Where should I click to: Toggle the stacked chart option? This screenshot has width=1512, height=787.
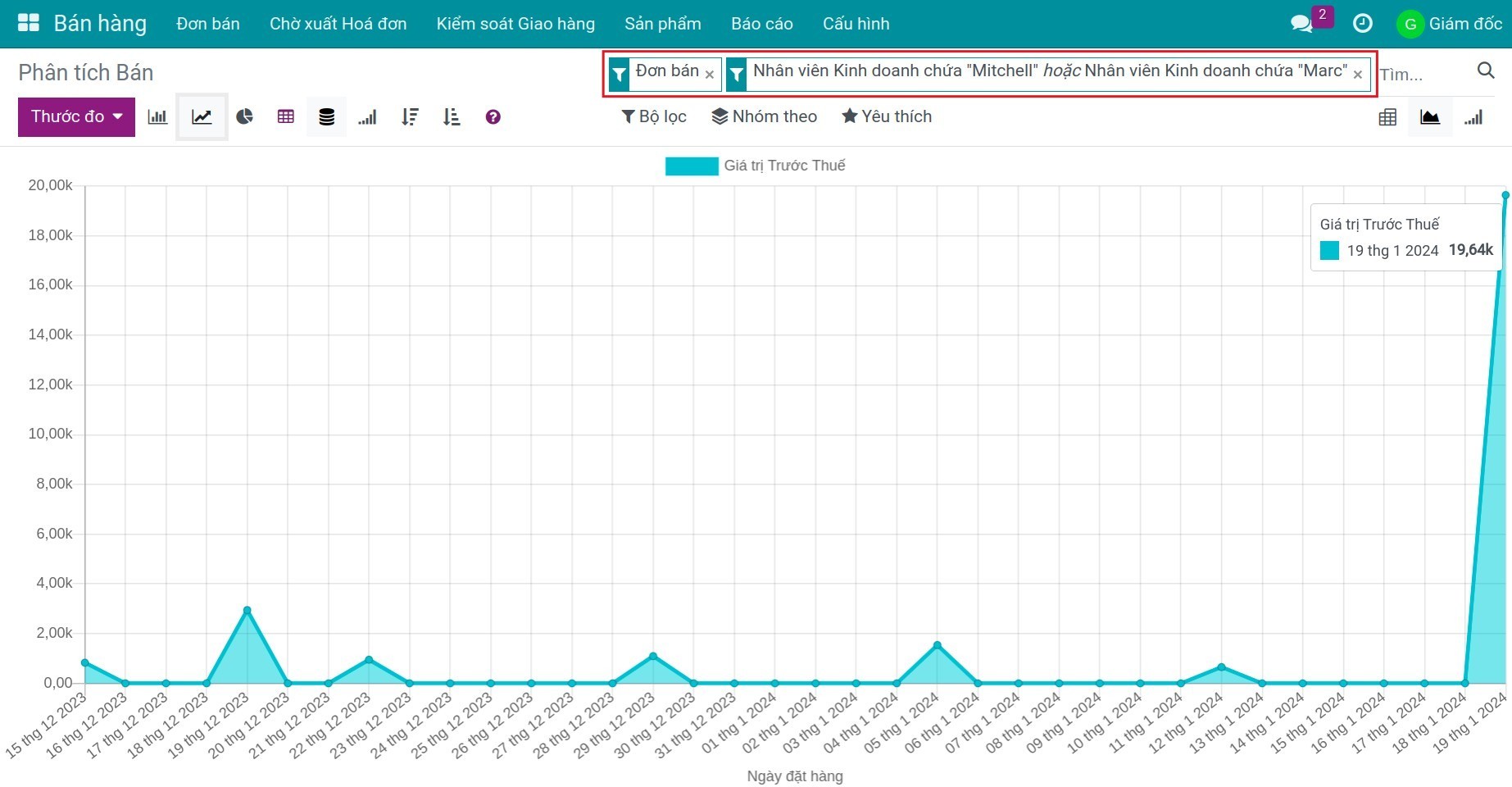pos(326,117)
